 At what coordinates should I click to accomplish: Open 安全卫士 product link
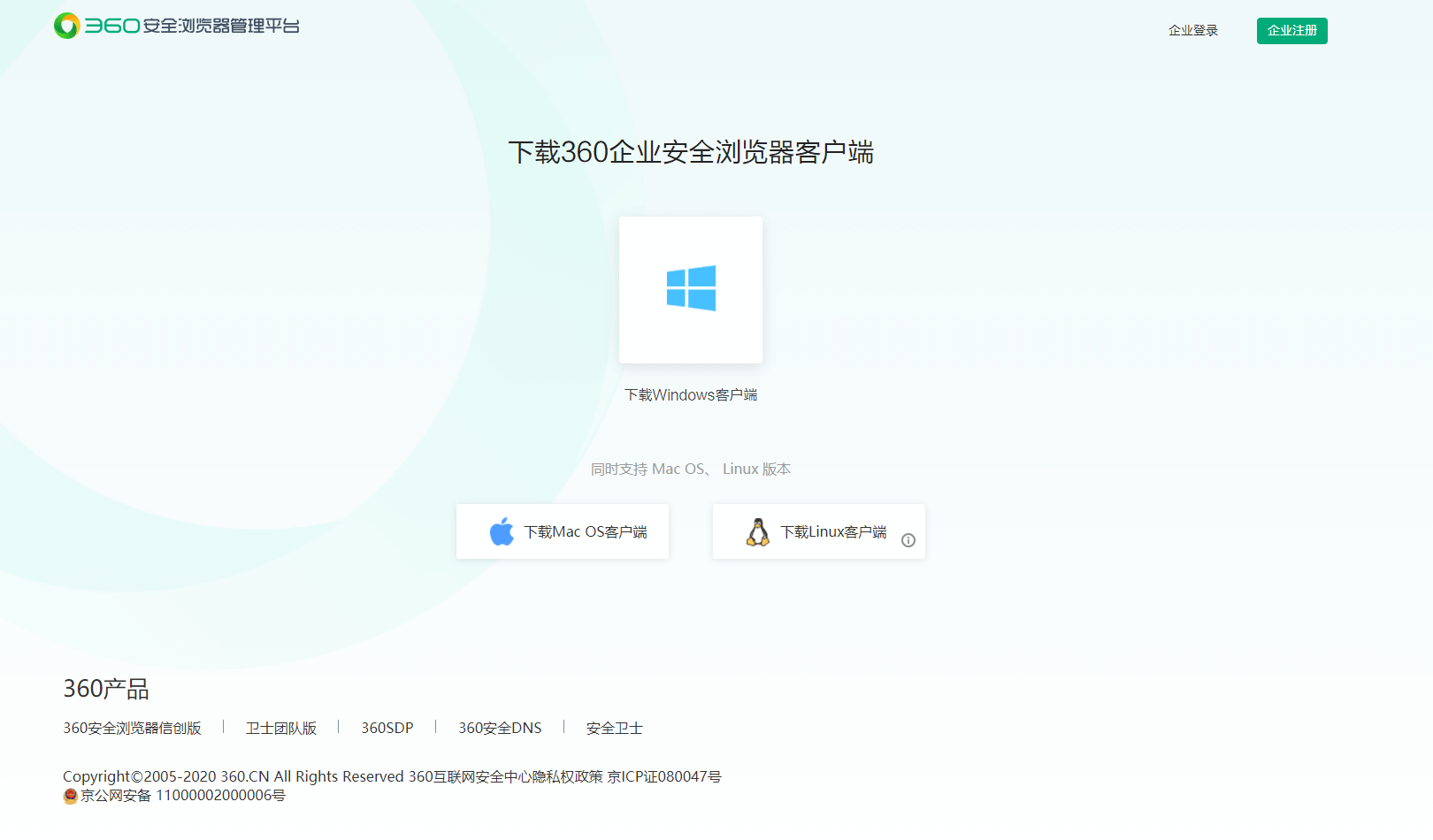615,728
